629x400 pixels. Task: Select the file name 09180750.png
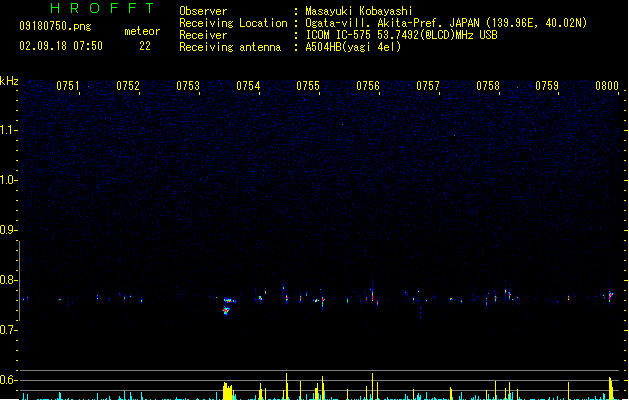(55, 26)
